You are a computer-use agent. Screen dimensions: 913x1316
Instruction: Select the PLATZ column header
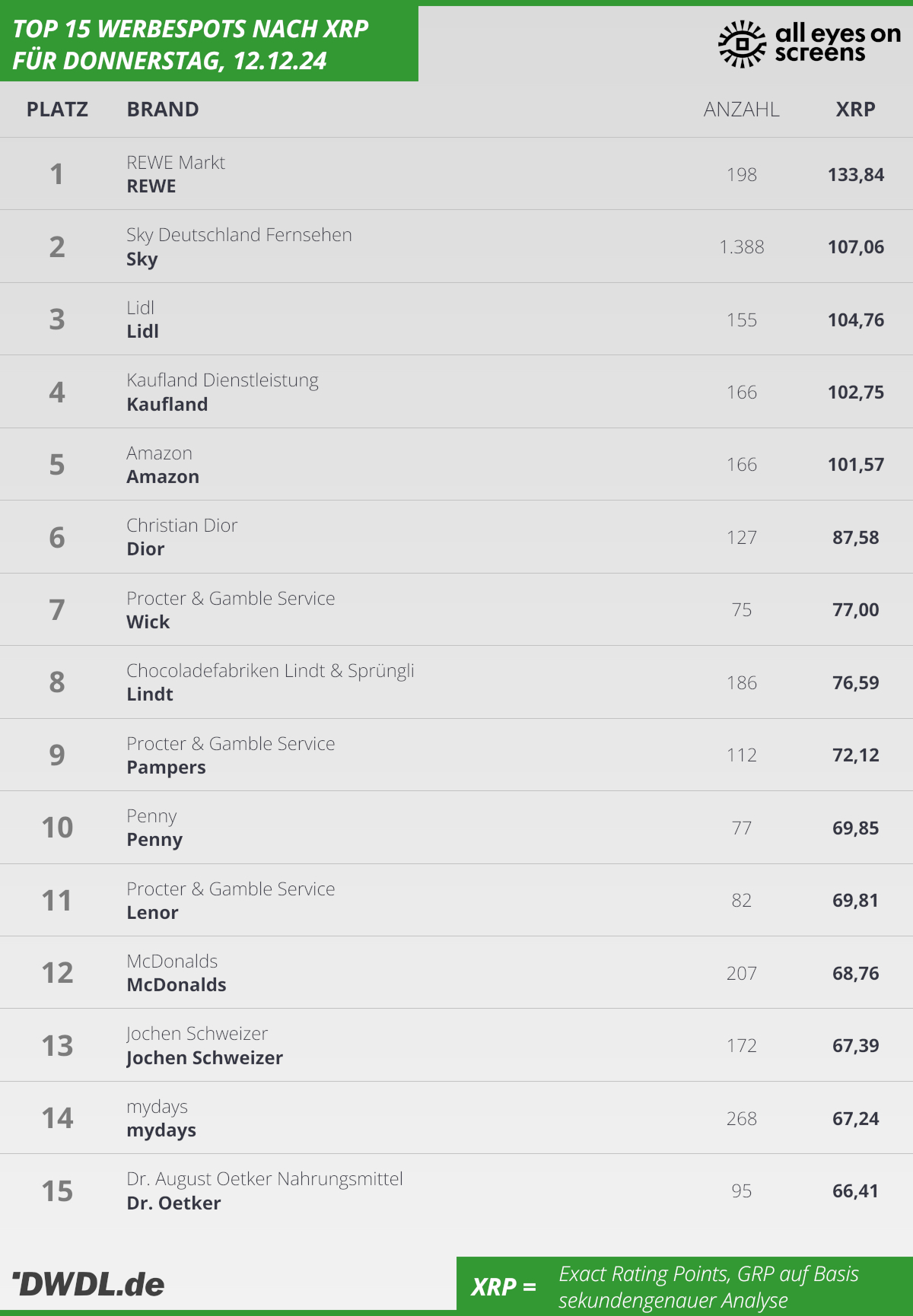click(57, 110)
